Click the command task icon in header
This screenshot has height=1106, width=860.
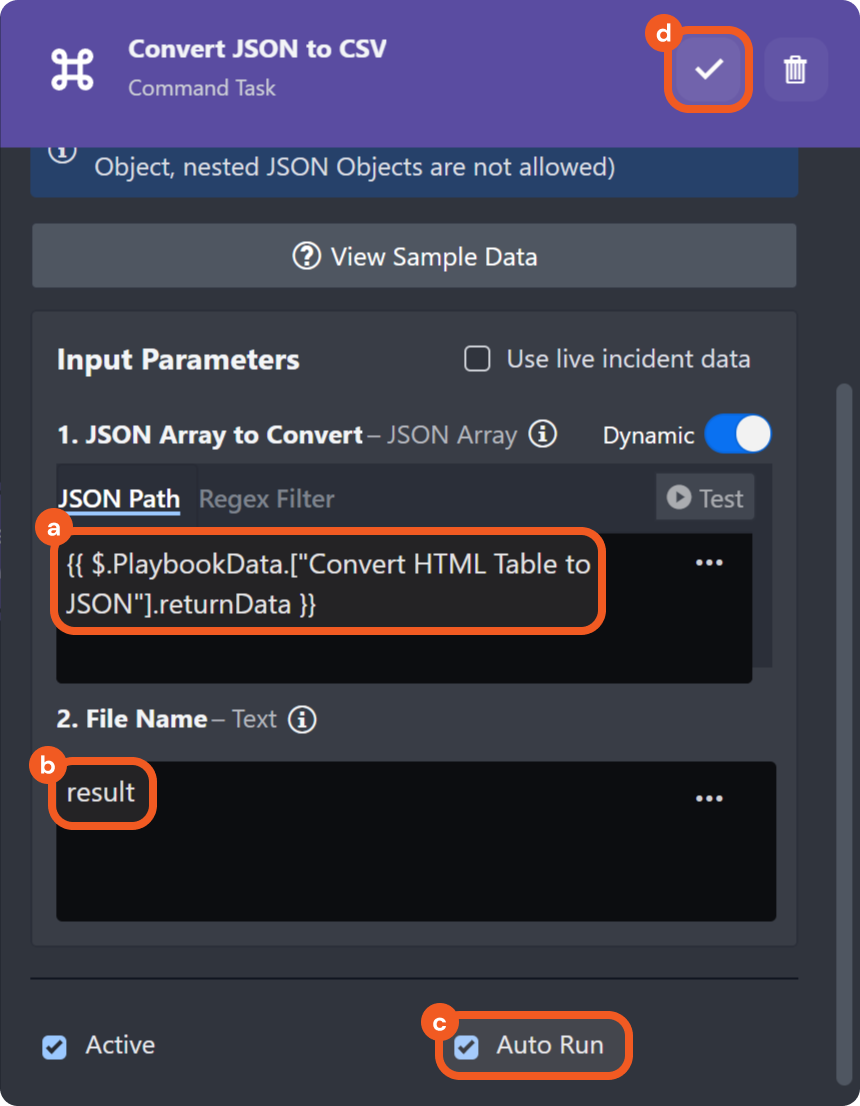click(x=72, y=68)
